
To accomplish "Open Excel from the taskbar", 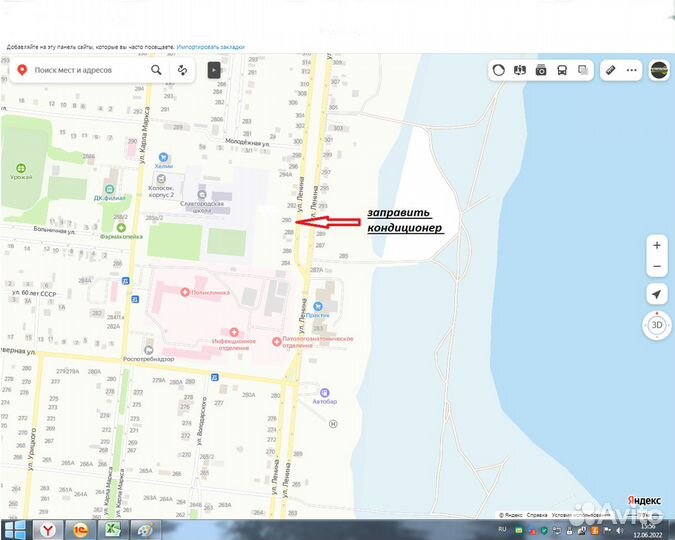I will click(x=113, y=530).
